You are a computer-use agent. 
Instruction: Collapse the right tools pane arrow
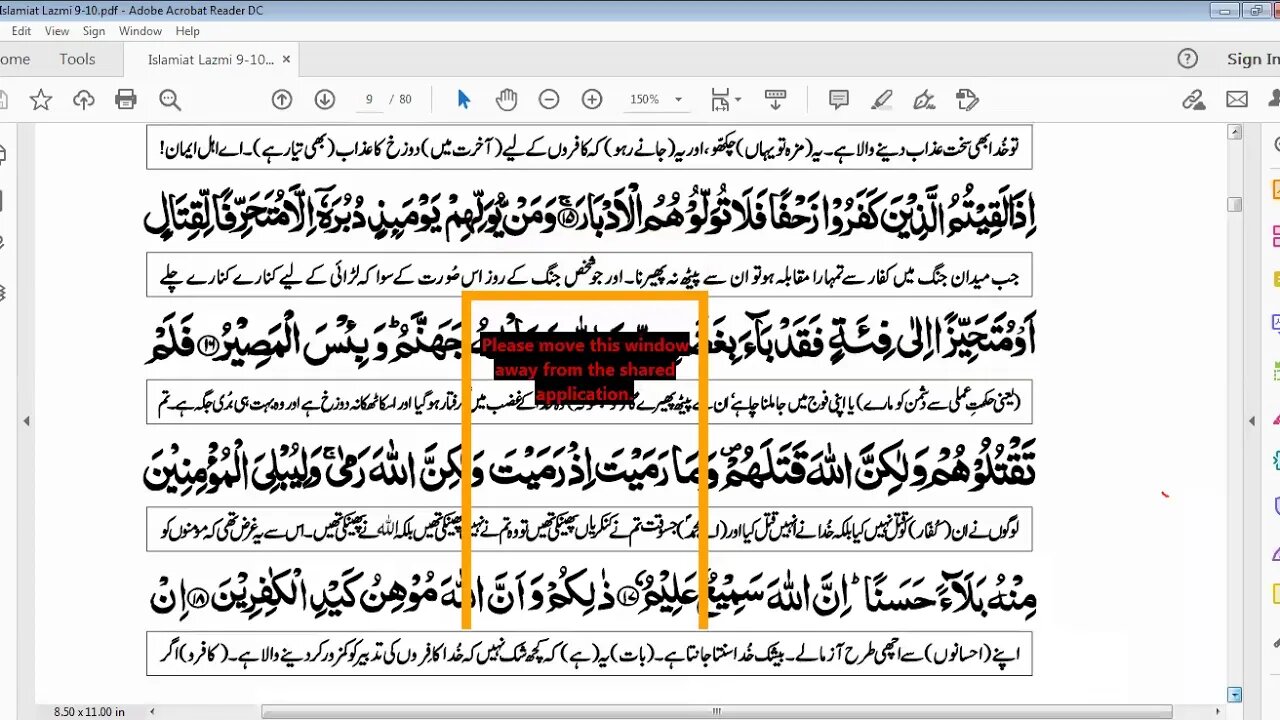(x=1253, y=421)
